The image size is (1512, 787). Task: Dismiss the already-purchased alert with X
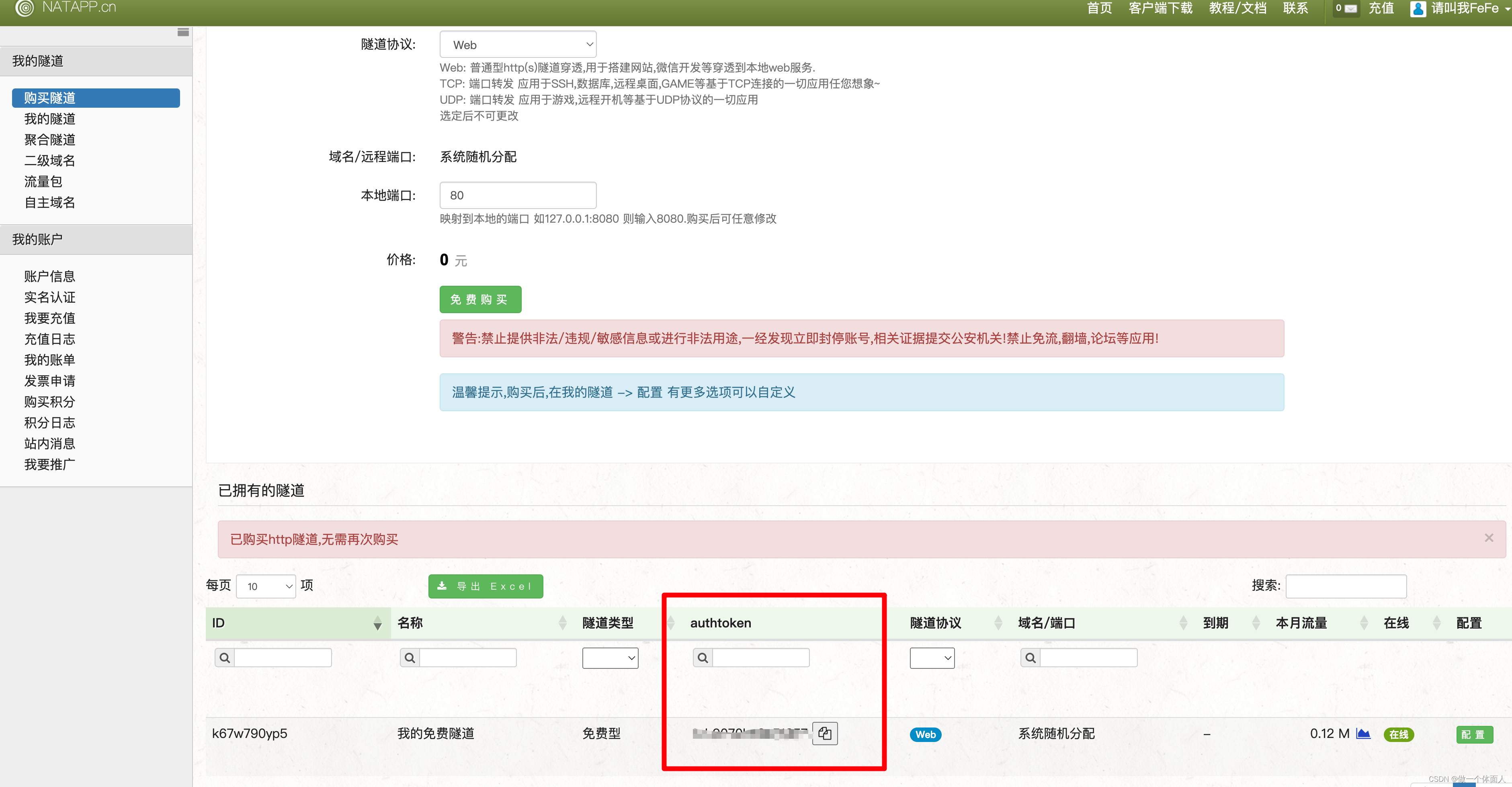point(1489,537)
